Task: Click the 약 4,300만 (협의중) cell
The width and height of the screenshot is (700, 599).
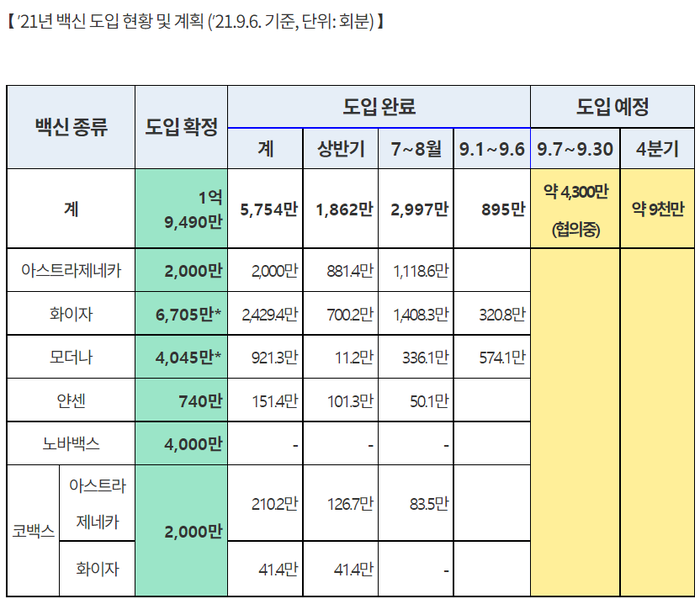Action: [x=574, y=209]
